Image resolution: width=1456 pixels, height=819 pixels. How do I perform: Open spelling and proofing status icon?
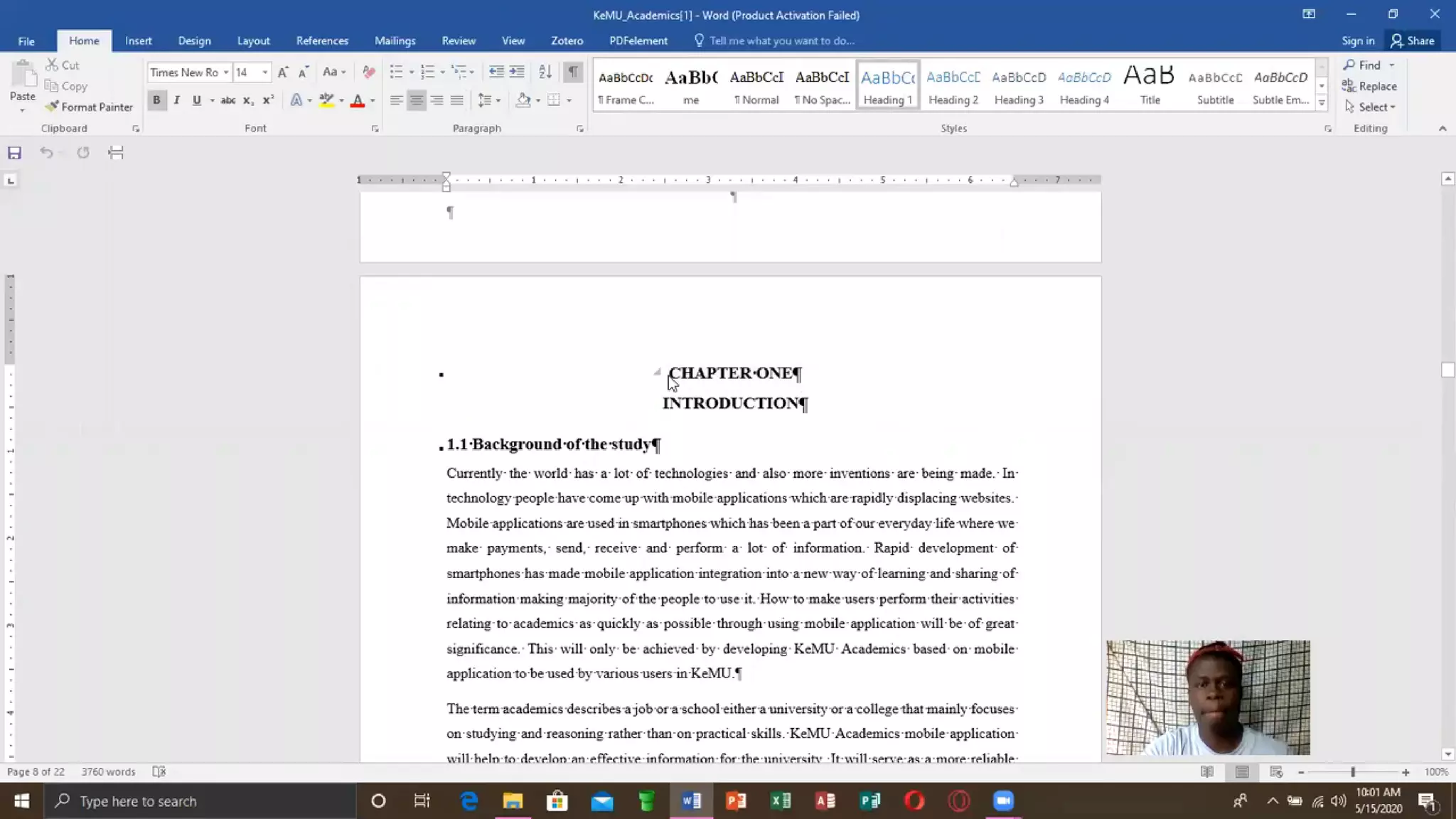click(x=159, y=771)
